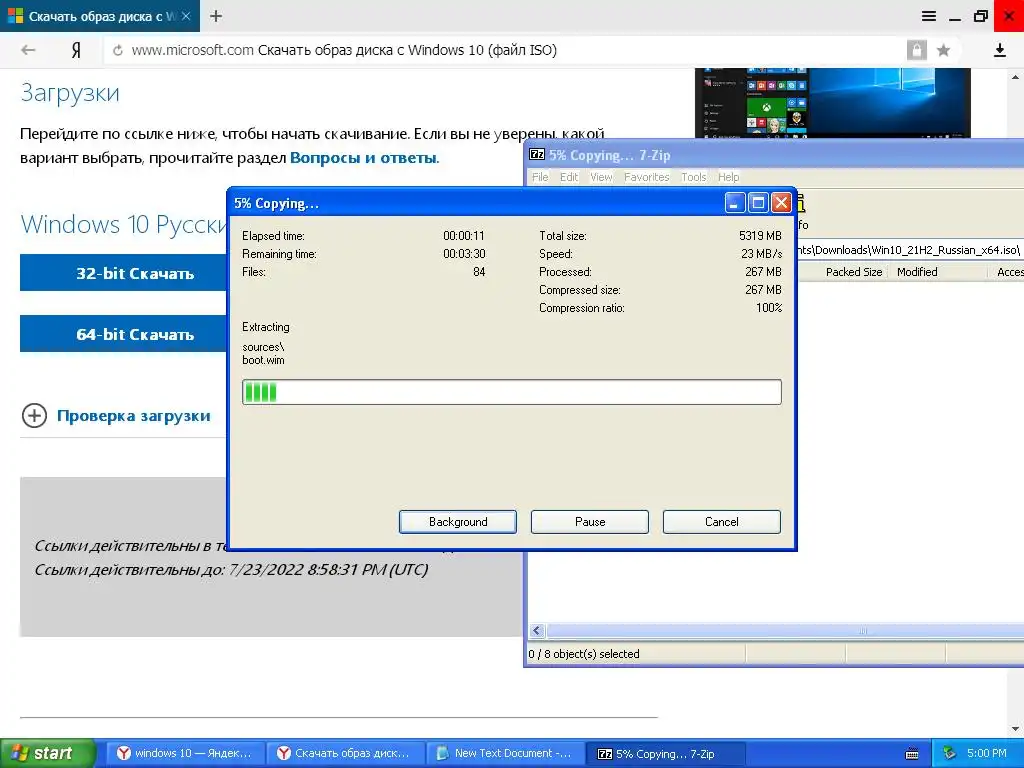Screen dimensions: 1024x768
Task: Click the tray icon beside the clock
Action: [x=949, y=754]
